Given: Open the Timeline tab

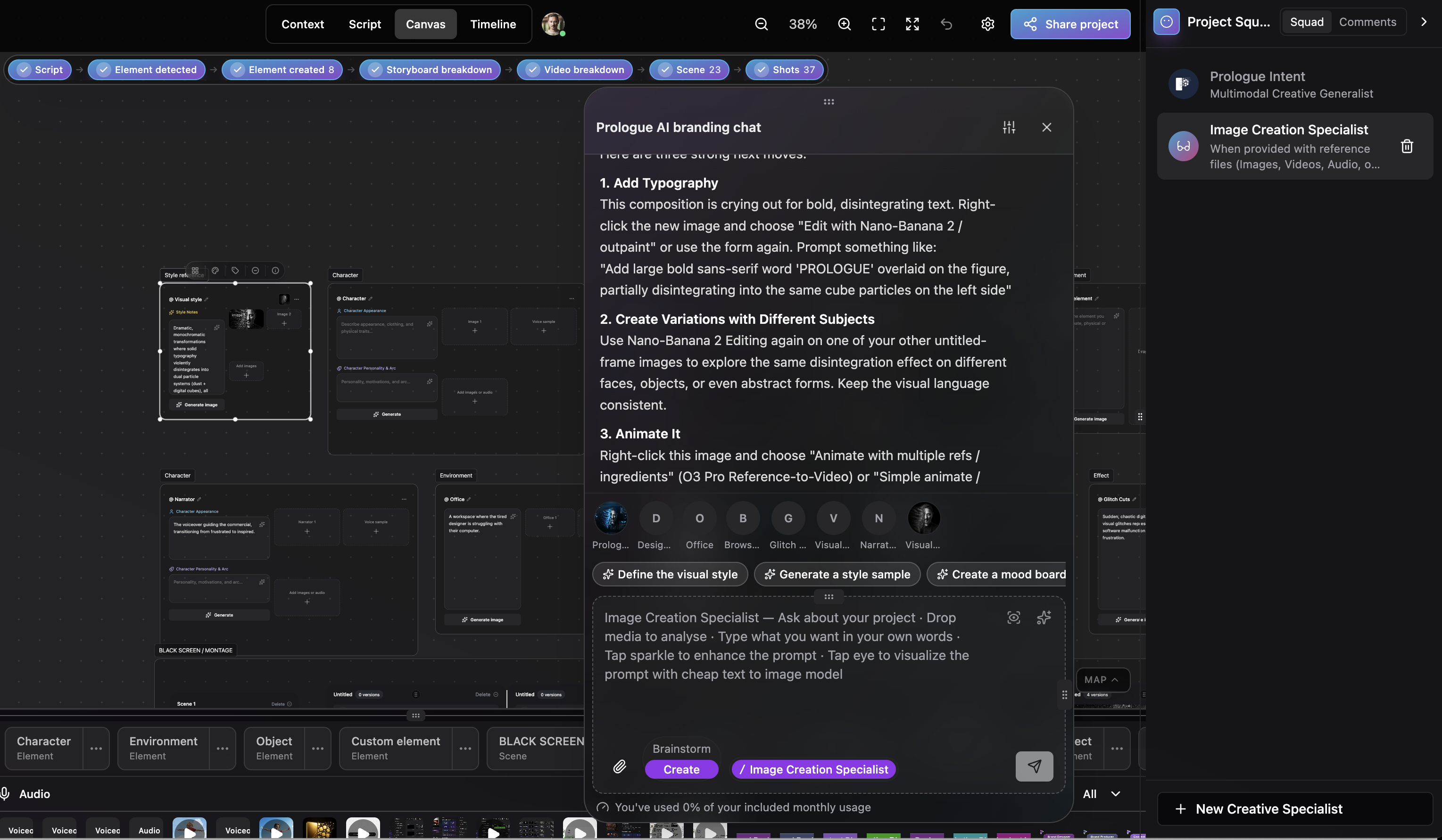Looking at the screenshot, I should point(493,24).
